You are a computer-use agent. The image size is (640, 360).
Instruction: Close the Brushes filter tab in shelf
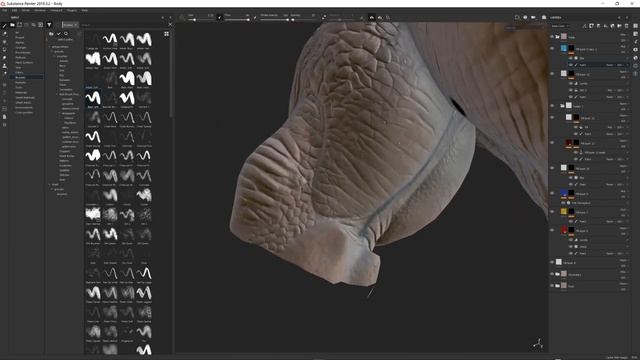76,25
